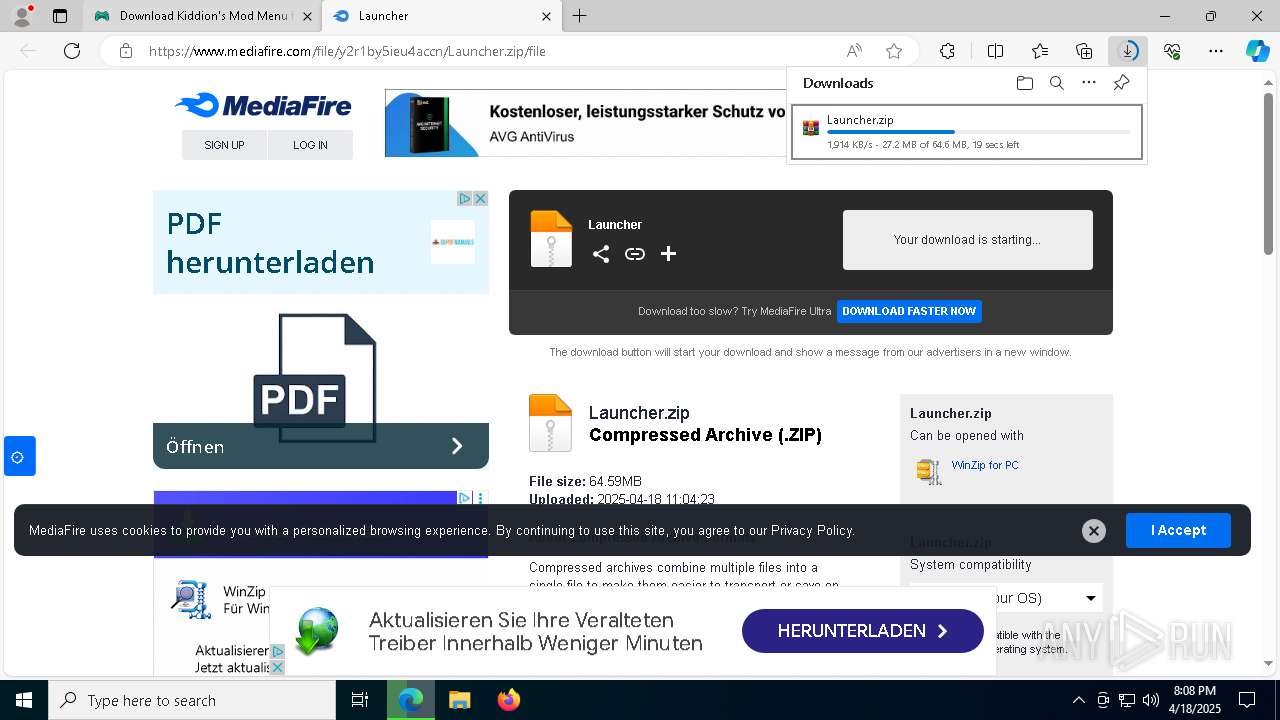Open the notification center icon
The image size is (1280, 720).
[x=1247, y=700]
